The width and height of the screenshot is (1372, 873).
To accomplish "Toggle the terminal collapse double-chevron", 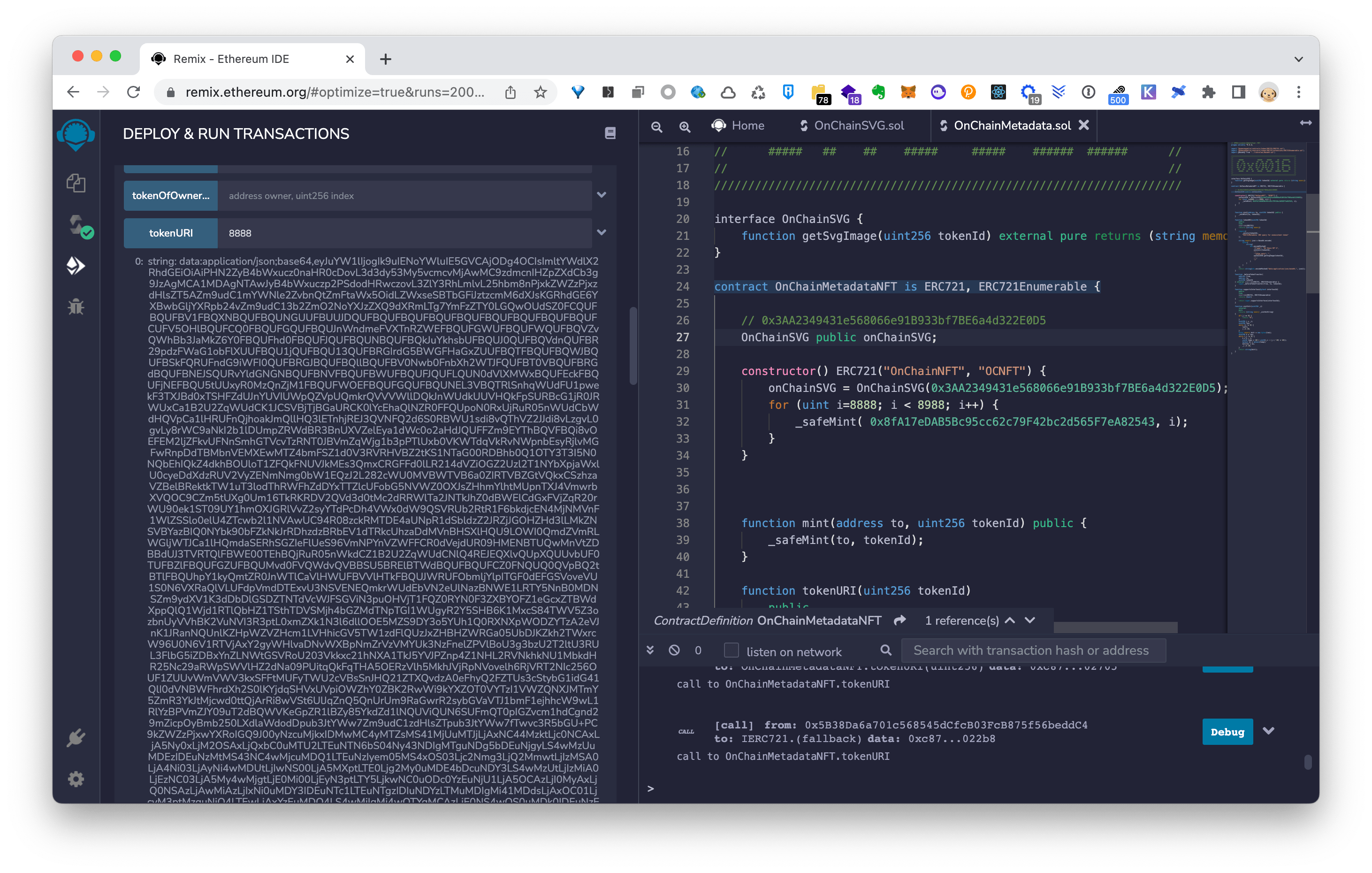I will coord(650,650).
